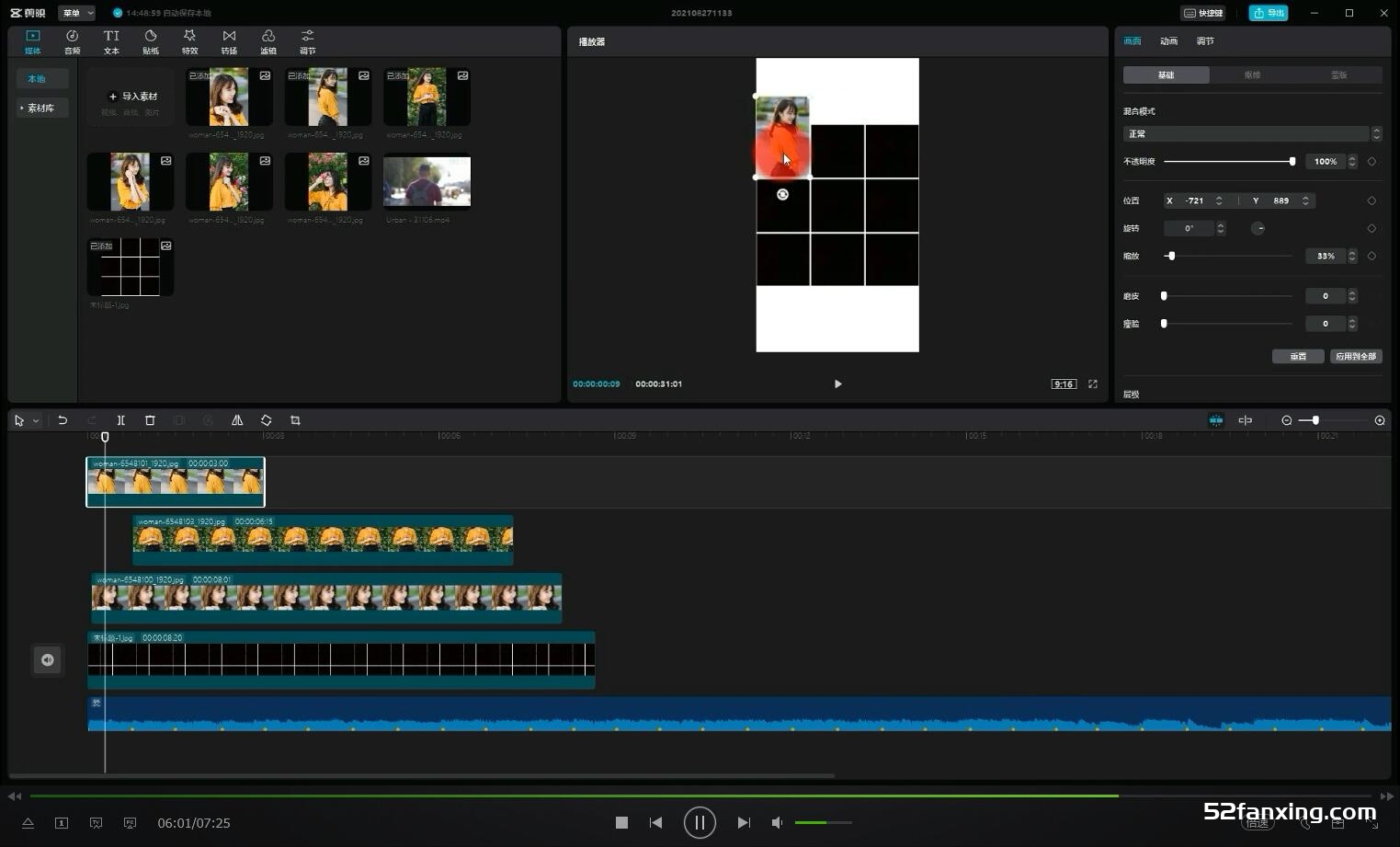Change the 9:16 aspect ratio setting
The width and height of the screenshot is (1400, 847).
coord(1064,384)
